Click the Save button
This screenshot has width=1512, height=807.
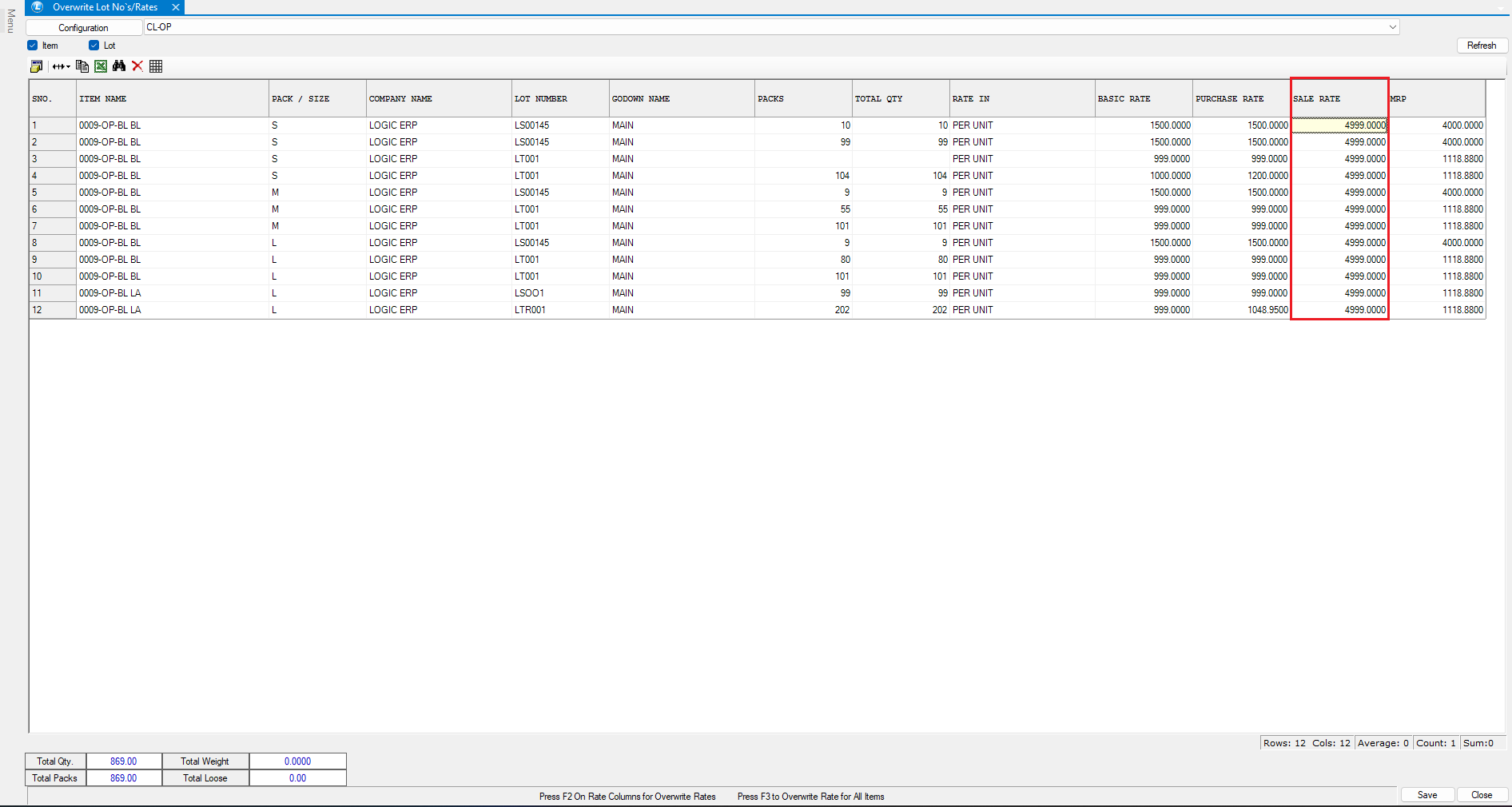(1426, 795)
